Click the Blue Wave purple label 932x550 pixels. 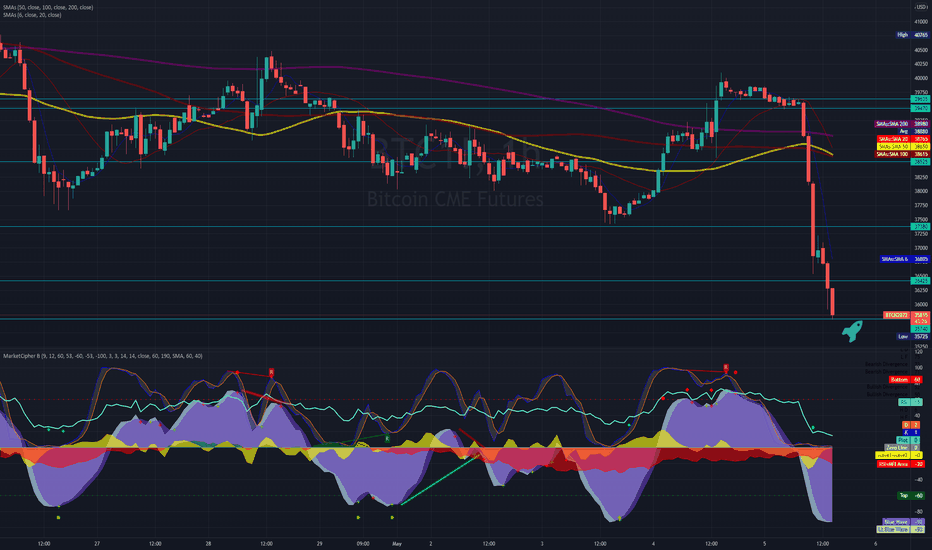pyautogui.click(x=903, y=521)
